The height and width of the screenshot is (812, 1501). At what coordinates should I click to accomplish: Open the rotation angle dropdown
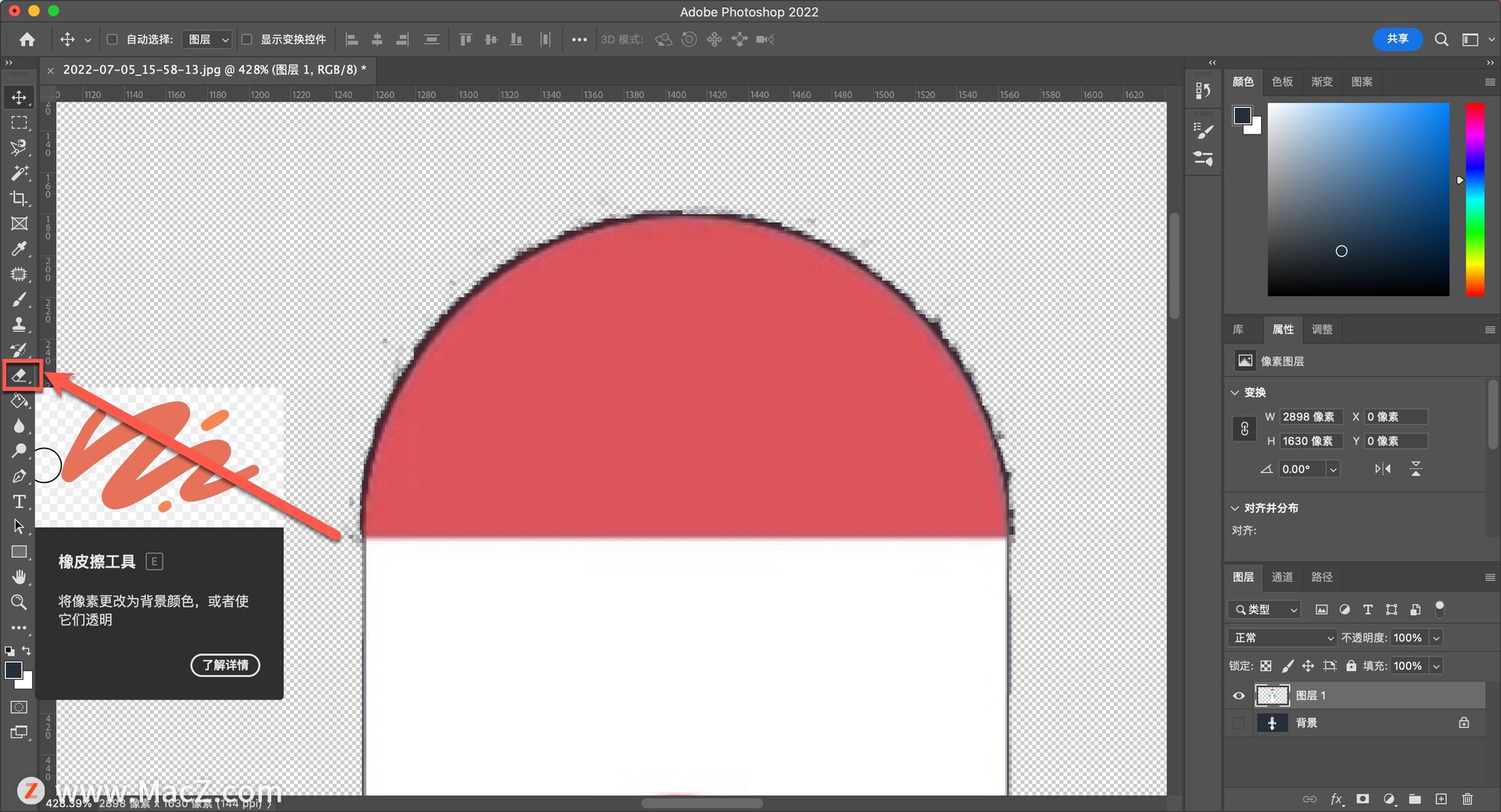(1333, 469)
